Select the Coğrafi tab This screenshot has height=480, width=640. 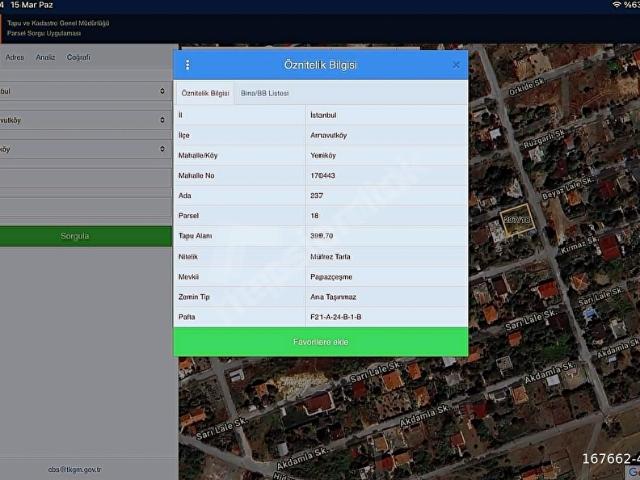(78, 57)
